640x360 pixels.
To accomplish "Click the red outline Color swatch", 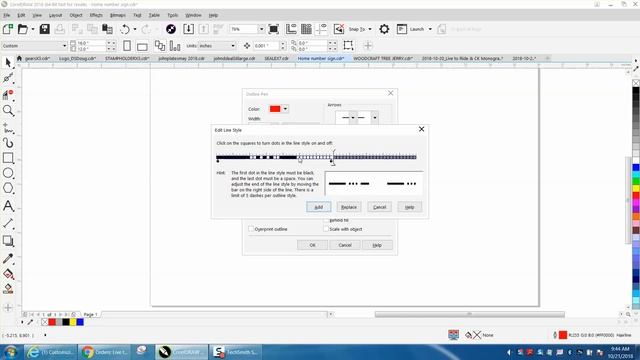I will pyautogui.click(x=275, y=109).
